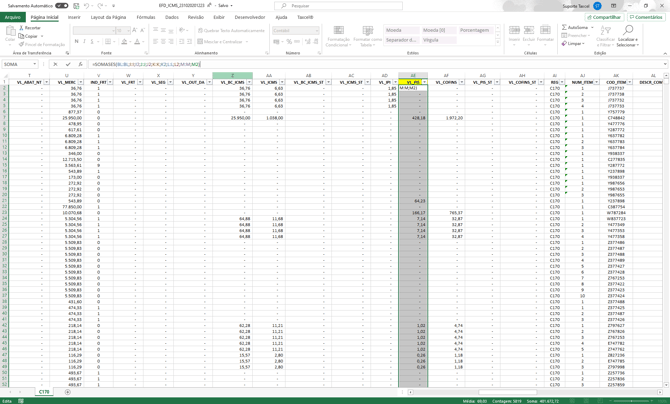
Task: Click the save icon in title bar
Action: click(x=76, y=6)
